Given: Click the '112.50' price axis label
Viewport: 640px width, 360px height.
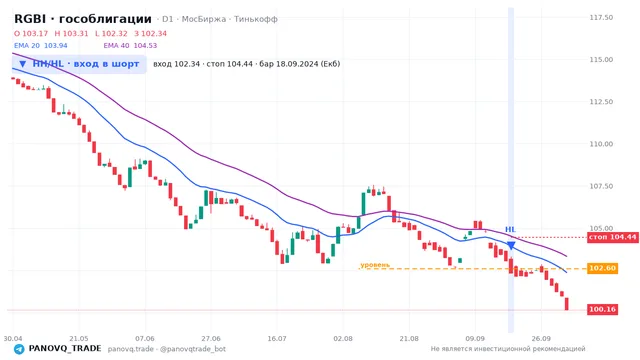Looking at the screenshot, I should pos(601,102).
